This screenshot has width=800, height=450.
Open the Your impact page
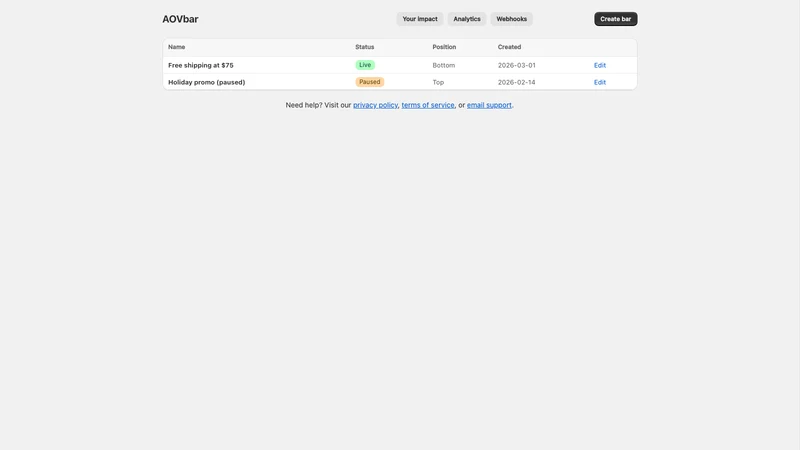(419, 19)
